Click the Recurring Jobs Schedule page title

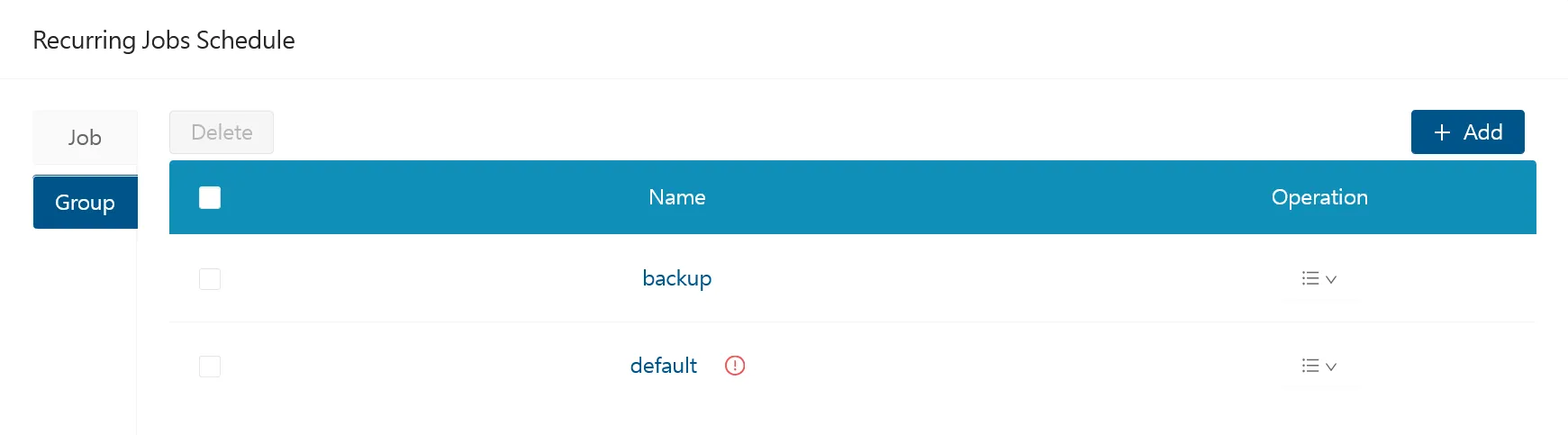pos(164,41)
